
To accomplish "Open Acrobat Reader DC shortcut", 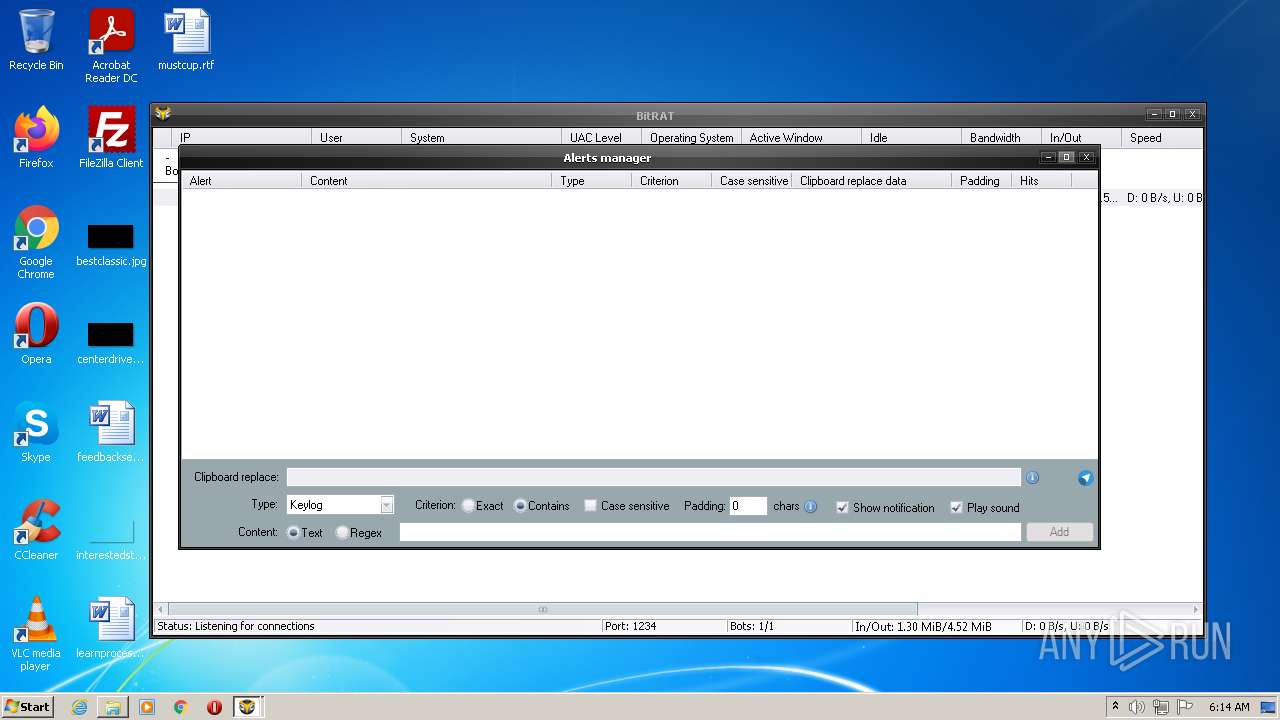I will (111, 46).
